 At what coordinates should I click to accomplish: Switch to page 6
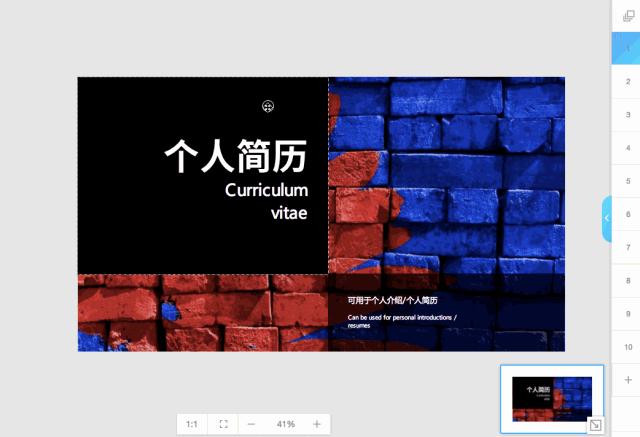(626, 214)
